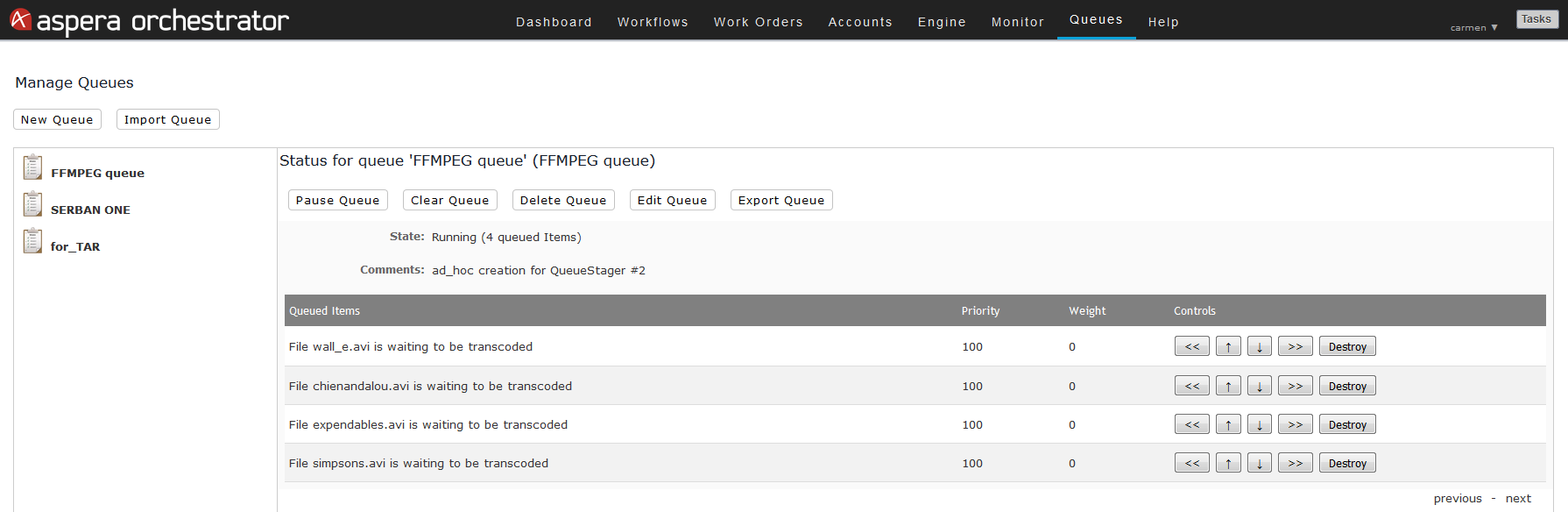Move expendables.avi down one position
Screen dimensions: 1568x512
1260,424
